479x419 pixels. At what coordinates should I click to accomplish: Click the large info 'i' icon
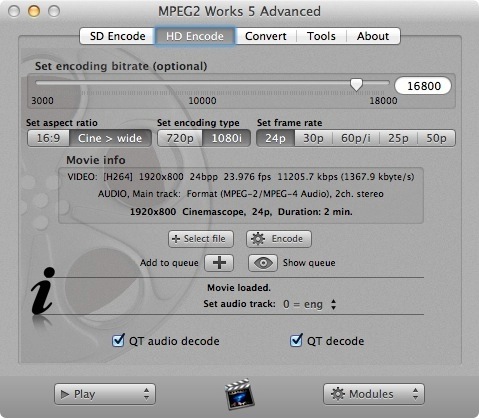43,291
